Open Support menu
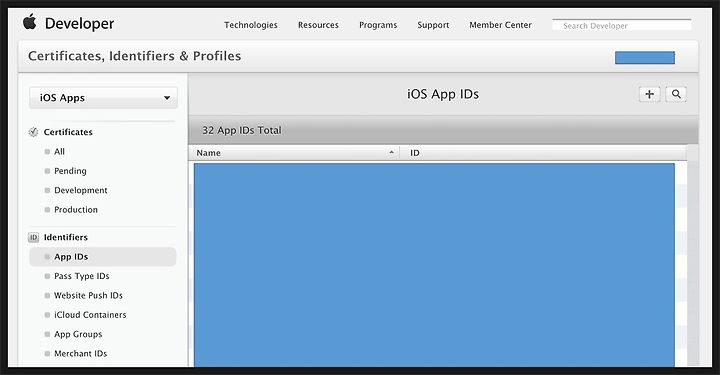 [x=433, y=25]
